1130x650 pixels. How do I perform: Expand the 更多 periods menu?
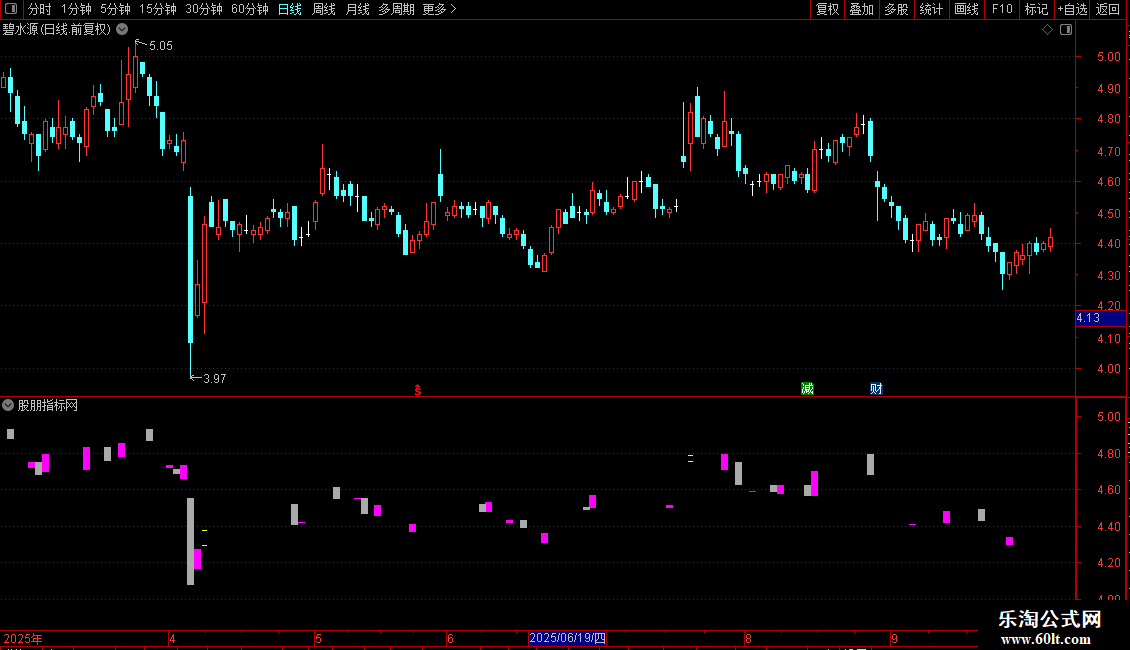click(x=439, y=9)
